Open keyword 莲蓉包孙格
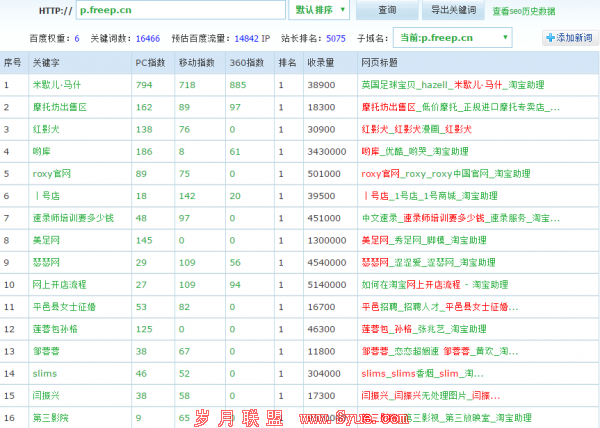Image resolution: width=600 pixels, height=428 pixels. [55, 329]
